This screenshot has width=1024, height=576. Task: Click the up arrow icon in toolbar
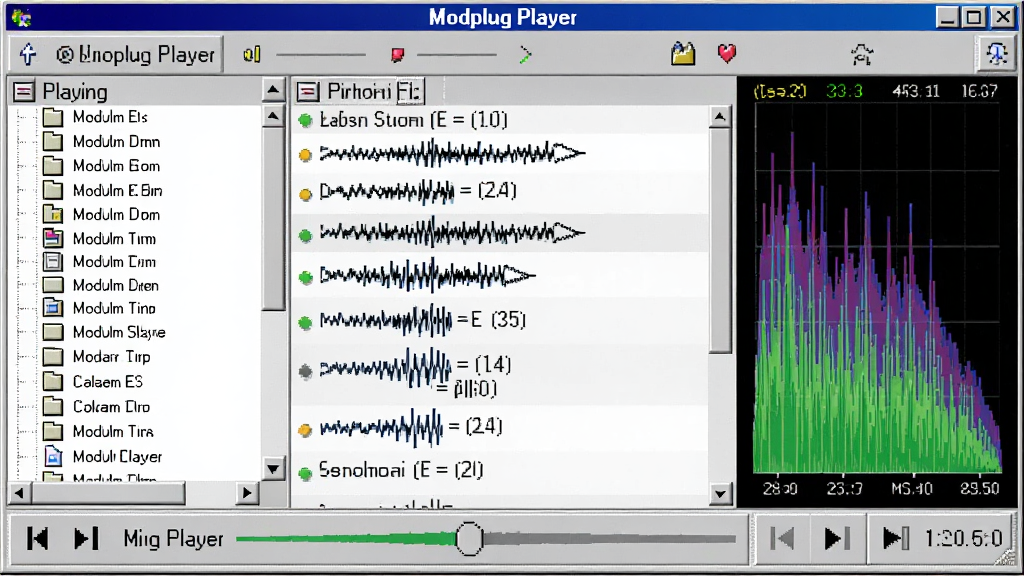(x=27, y=54)
